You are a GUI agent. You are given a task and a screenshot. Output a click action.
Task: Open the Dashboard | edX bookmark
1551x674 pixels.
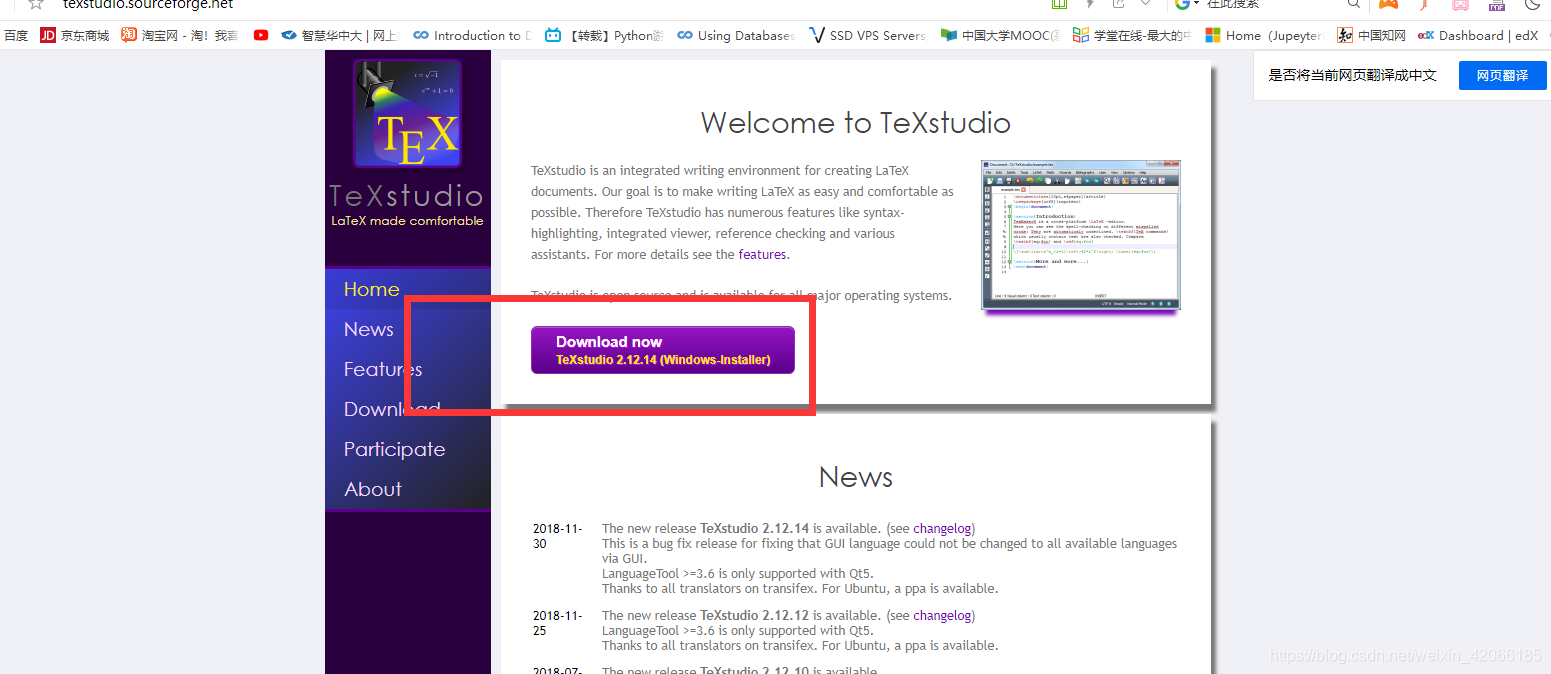1478,35
